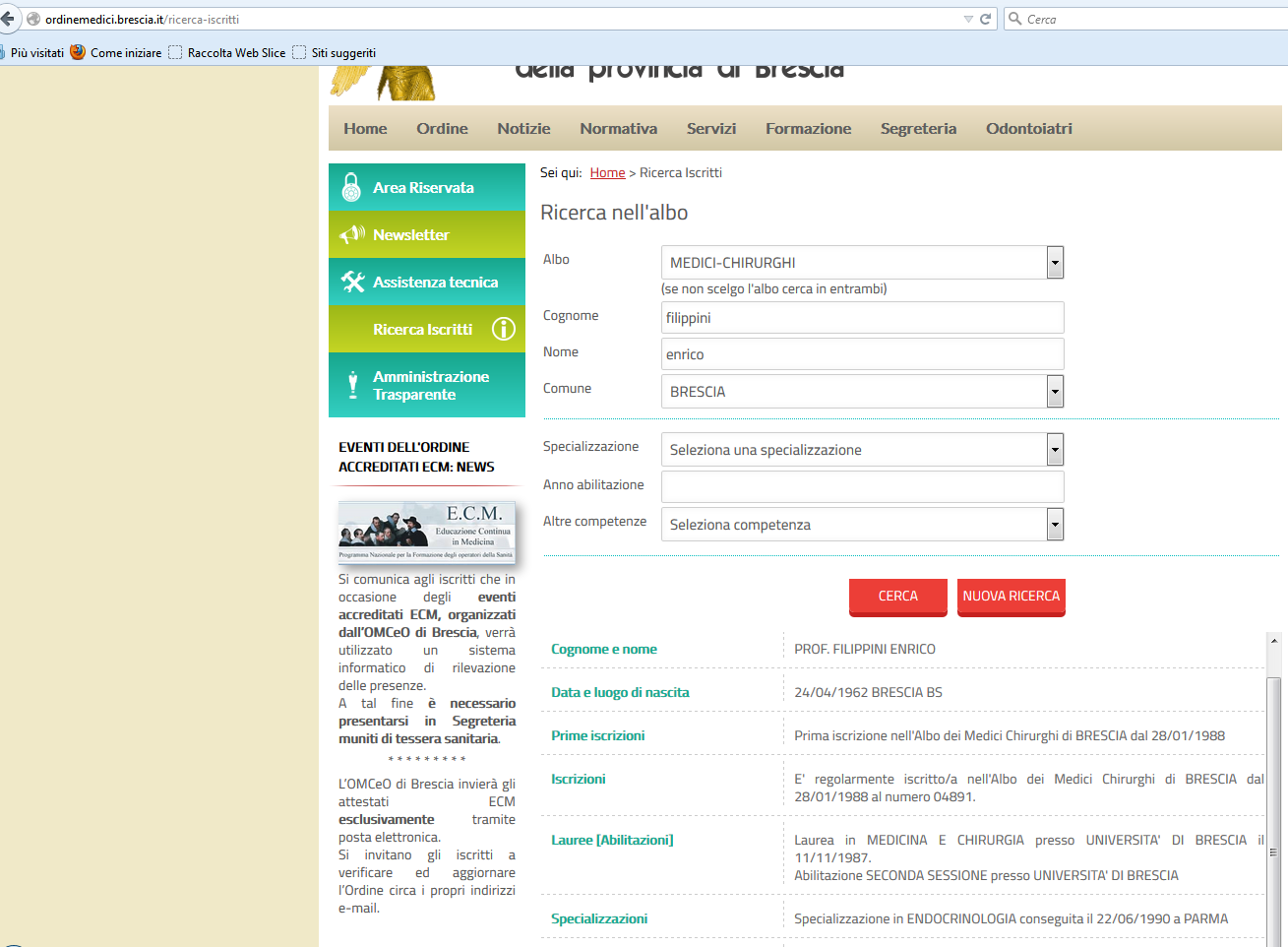This screenshot has width=1288, height=947.
Task: Click the Newsletter megaphone icon
Action: point(352,234)
